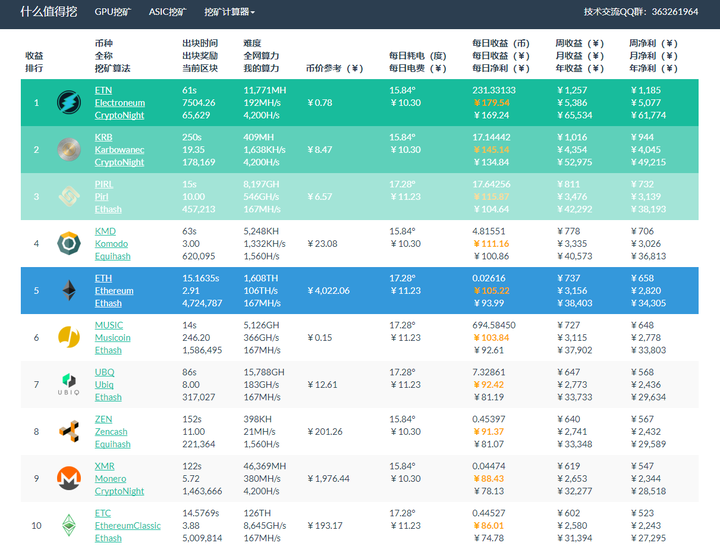Open the KRB ticker link
This screenshot has width=720, height=549.
tap(103, 137)
